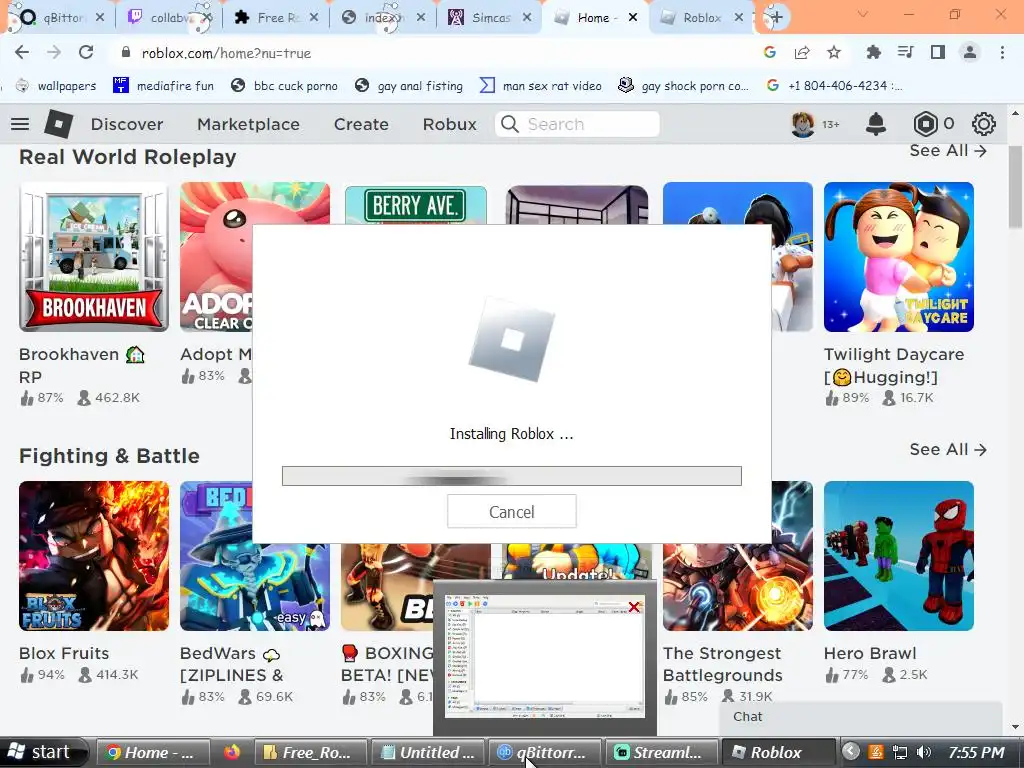See All Fighting & Battle games
Image resolution: width=1024 pixels, height=768 pixels.
948,449
